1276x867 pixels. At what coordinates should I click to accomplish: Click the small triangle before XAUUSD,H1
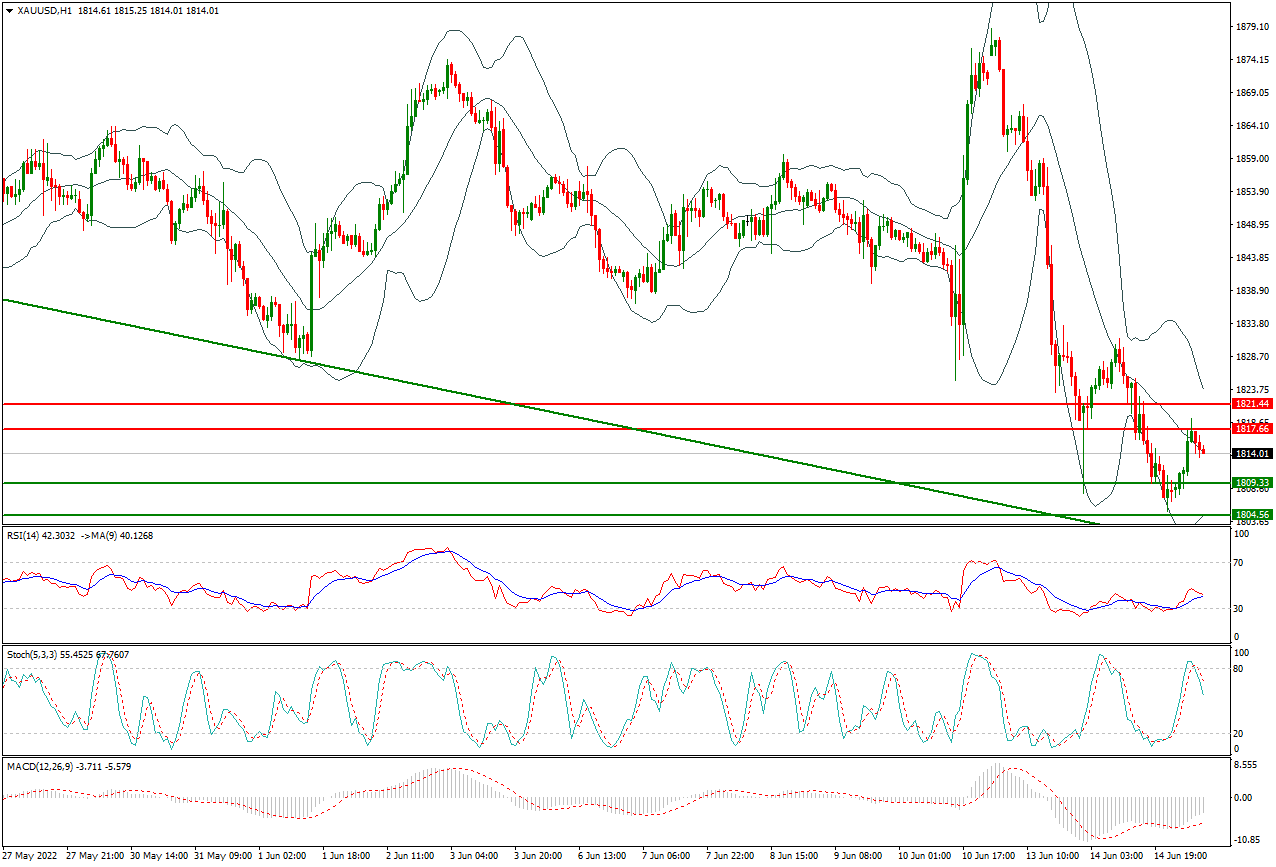[10, 10]
